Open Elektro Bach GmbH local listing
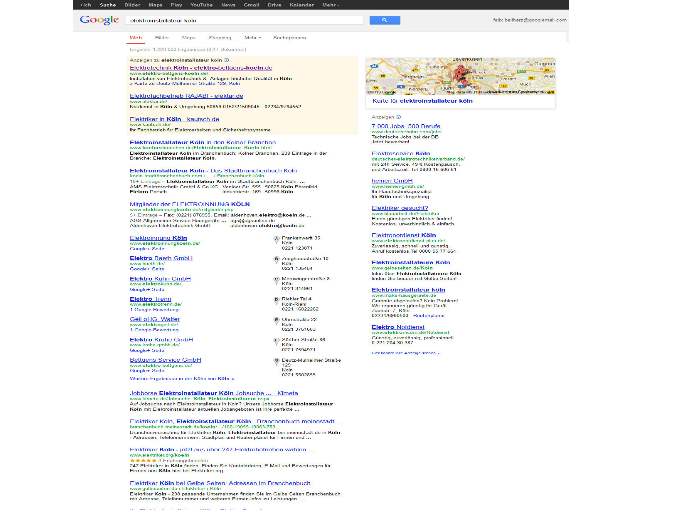The height and width of the screenshot is (510, 680). 161,258
